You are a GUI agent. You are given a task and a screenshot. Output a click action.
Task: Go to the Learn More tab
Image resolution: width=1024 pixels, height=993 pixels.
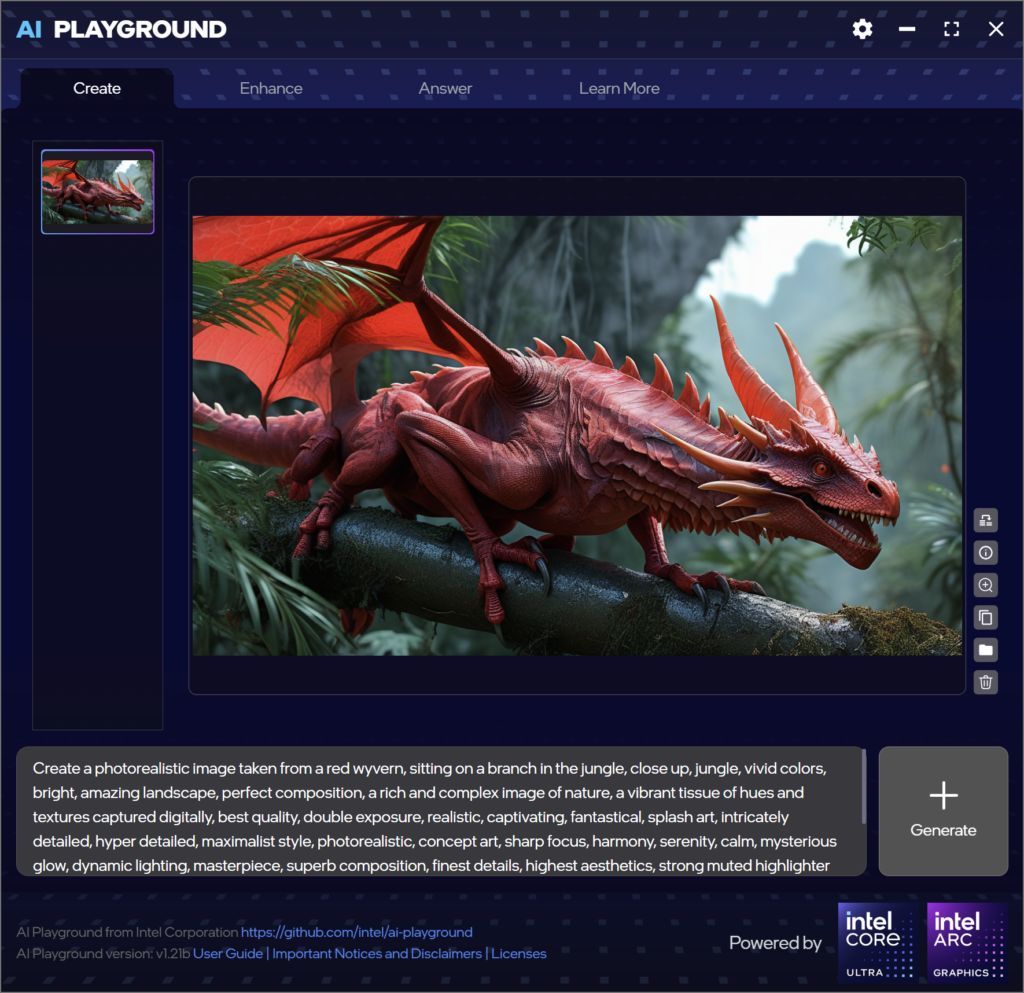[619, 88]
